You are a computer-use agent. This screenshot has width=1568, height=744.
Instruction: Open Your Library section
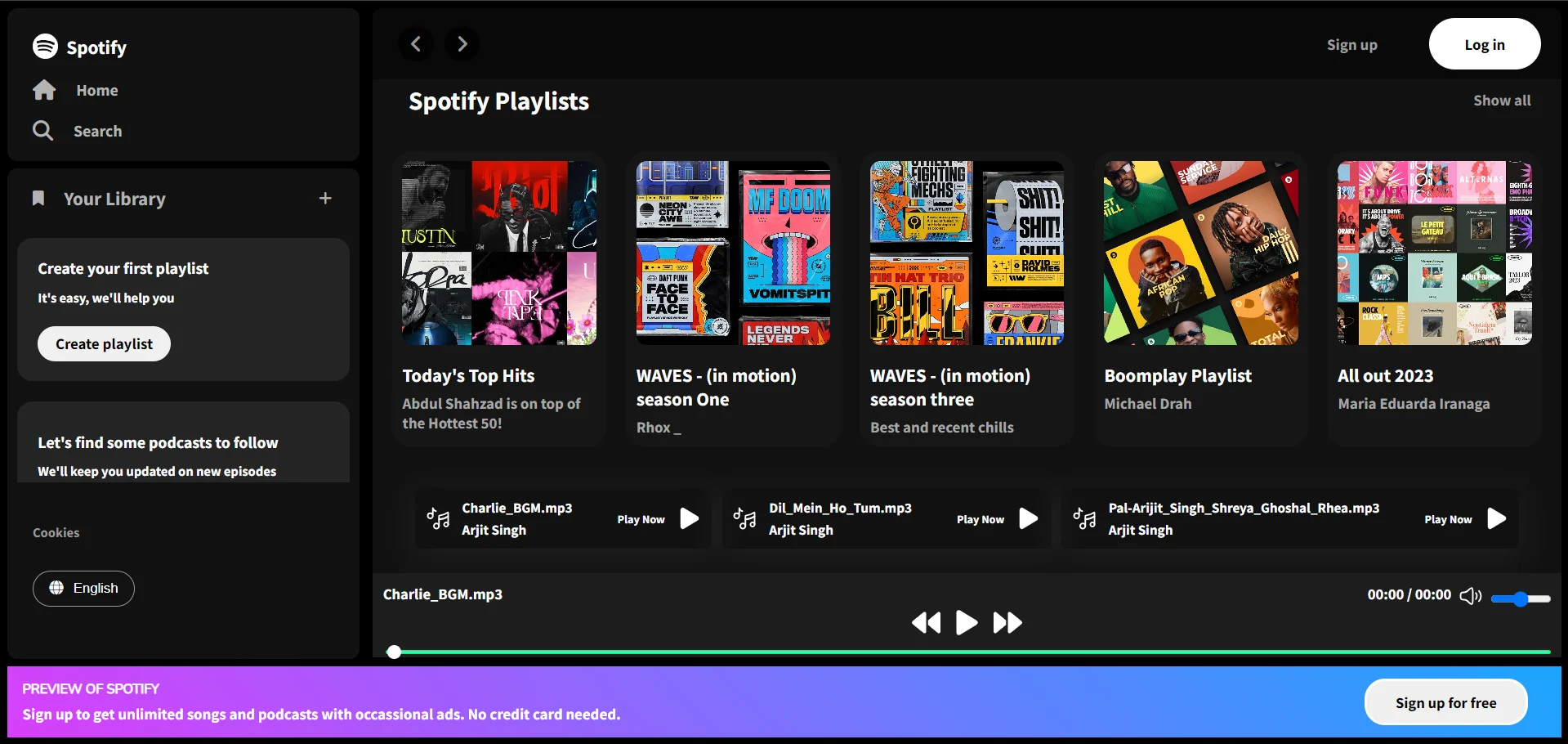[x=114, y=199]
